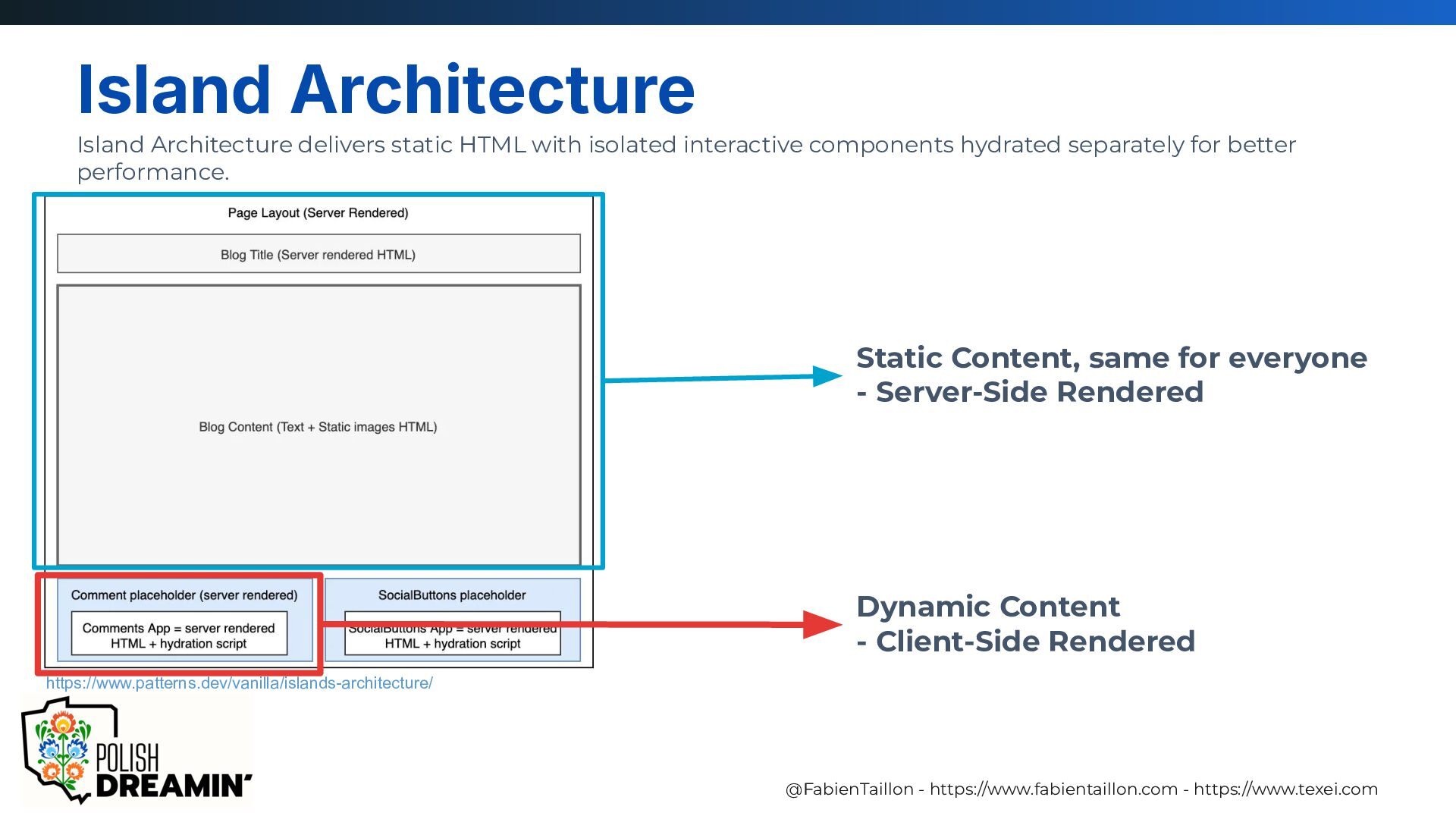
Task: Click the footer with @FabienTaillon handle
Action: (x=1081, y=789)
